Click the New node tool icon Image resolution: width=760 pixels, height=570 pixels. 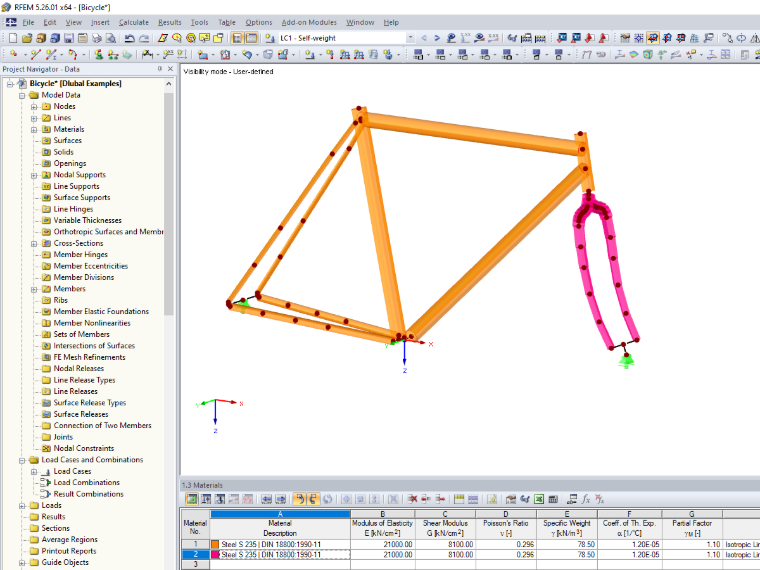(x=14, y=54)
